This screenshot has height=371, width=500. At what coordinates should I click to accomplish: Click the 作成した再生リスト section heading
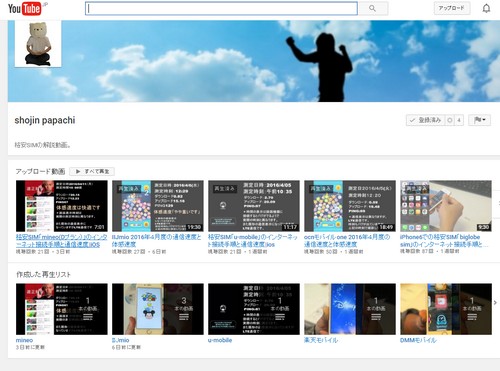(x=43, y=274)
